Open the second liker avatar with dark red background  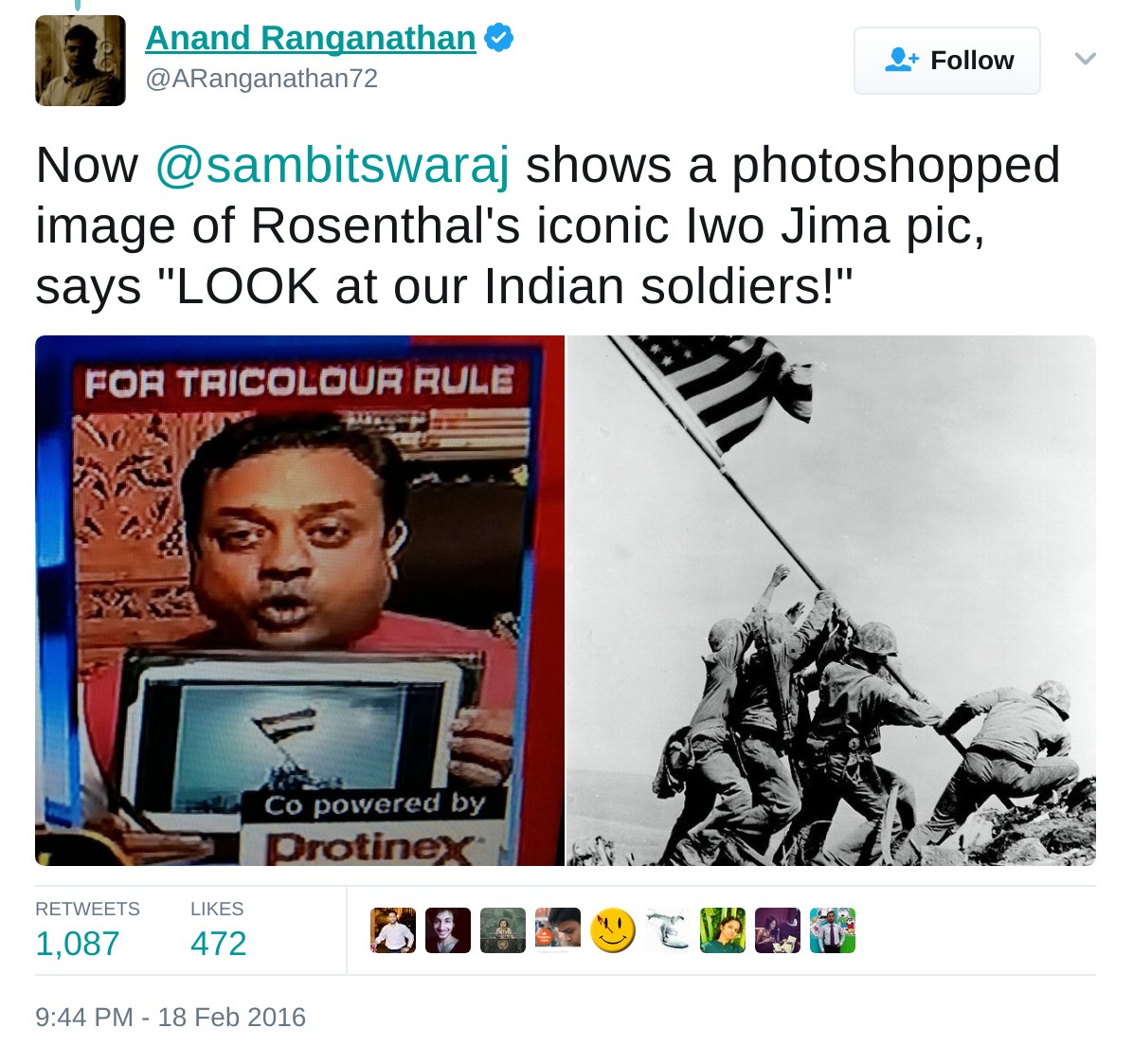448,930
